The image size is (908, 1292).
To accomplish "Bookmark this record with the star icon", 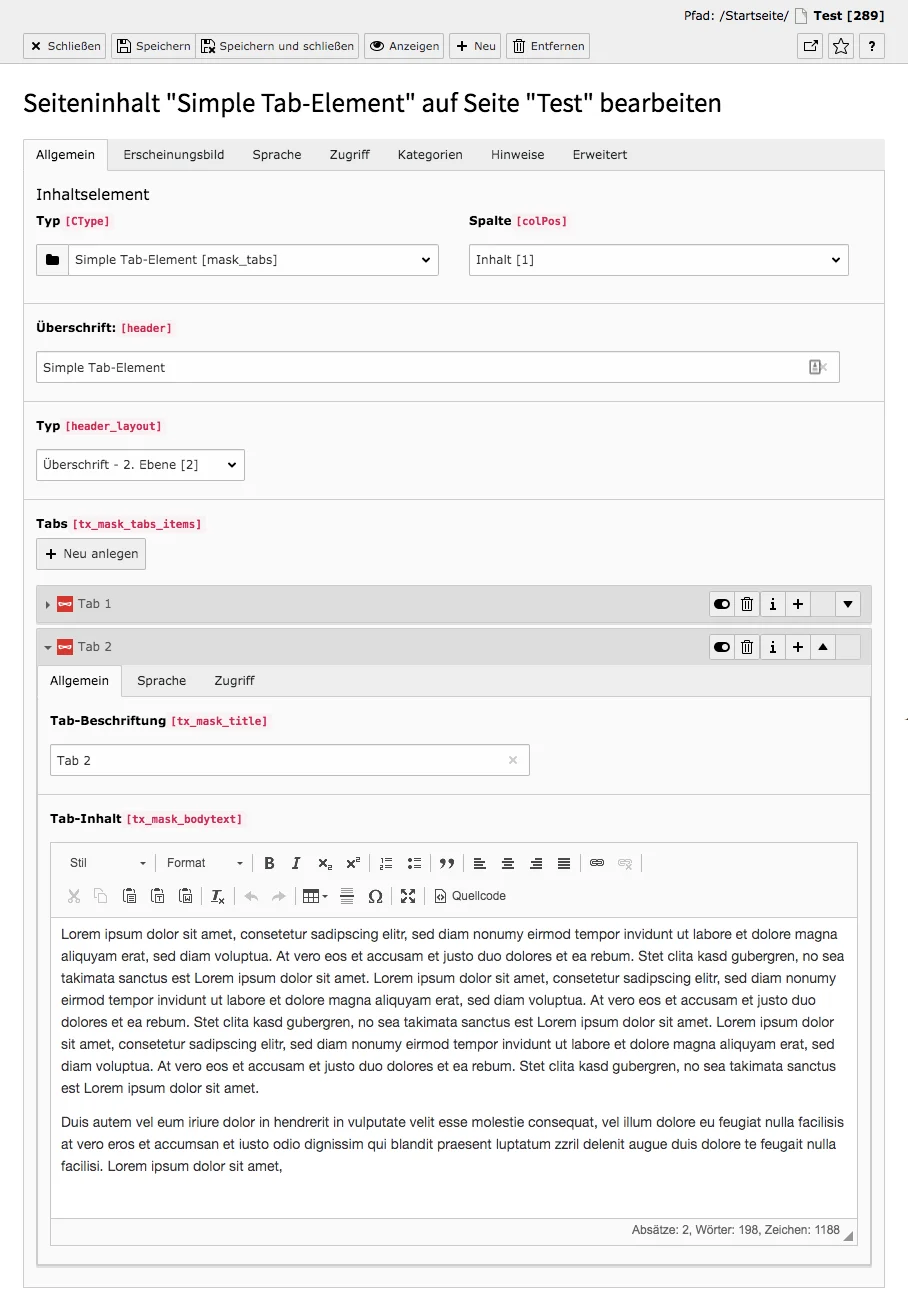I will [840, 46].
